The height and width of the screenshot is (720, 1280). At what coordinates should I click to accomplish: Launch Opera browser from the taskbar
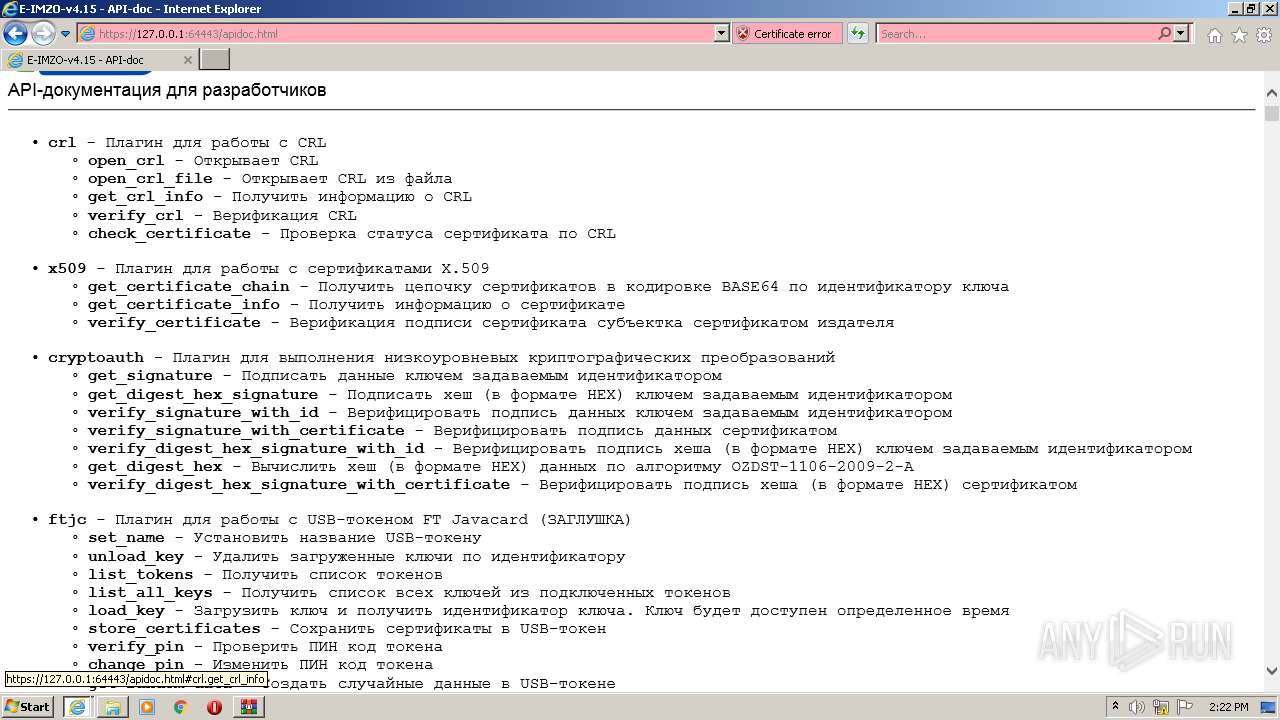(x=214, y=707)
